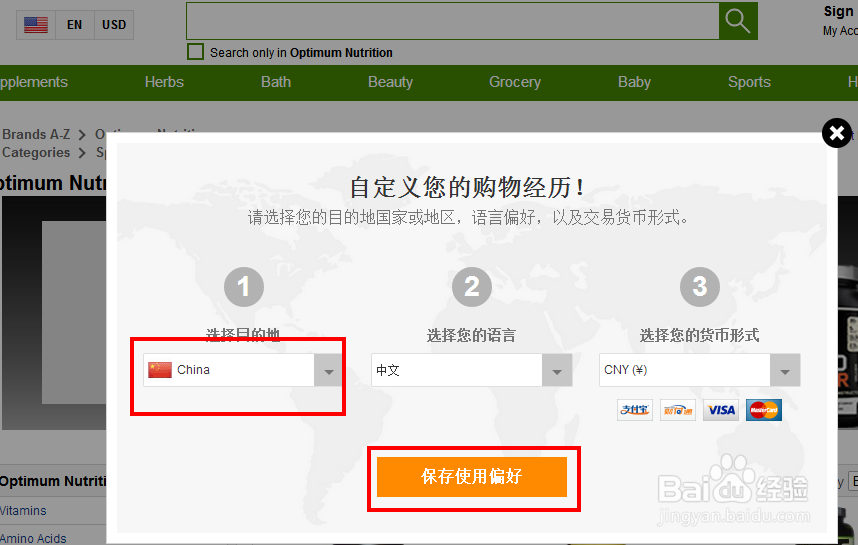Click the Sign in link
Screen dimensions: 858x545
point(840,11)
